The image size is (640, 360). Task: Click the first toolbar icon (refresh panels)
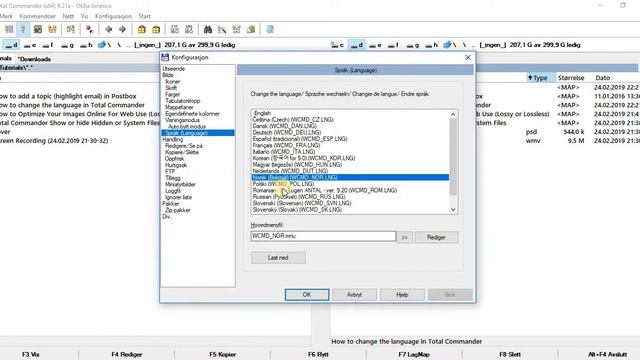coord(9,29)
